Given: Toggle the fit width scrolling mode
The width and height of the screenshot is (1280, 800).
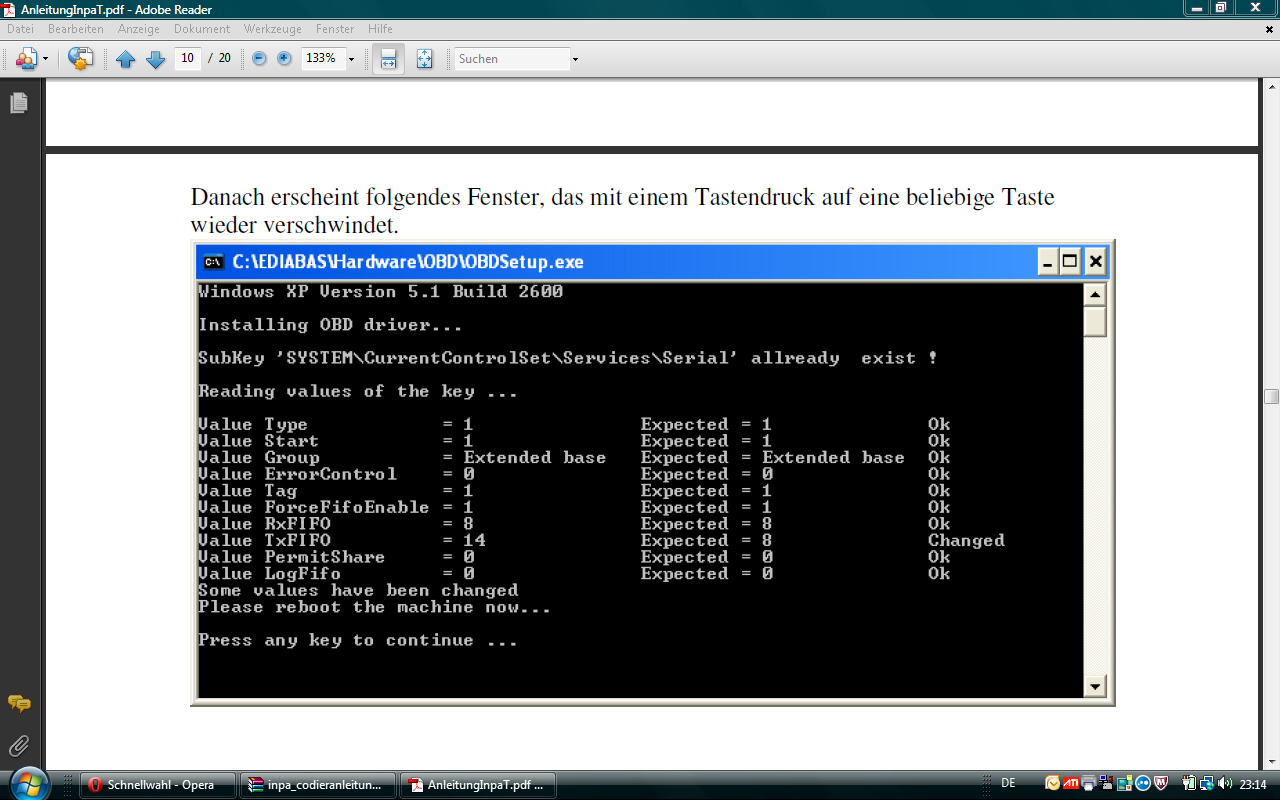Looking at the screenshot, I should tap(388, 59).
